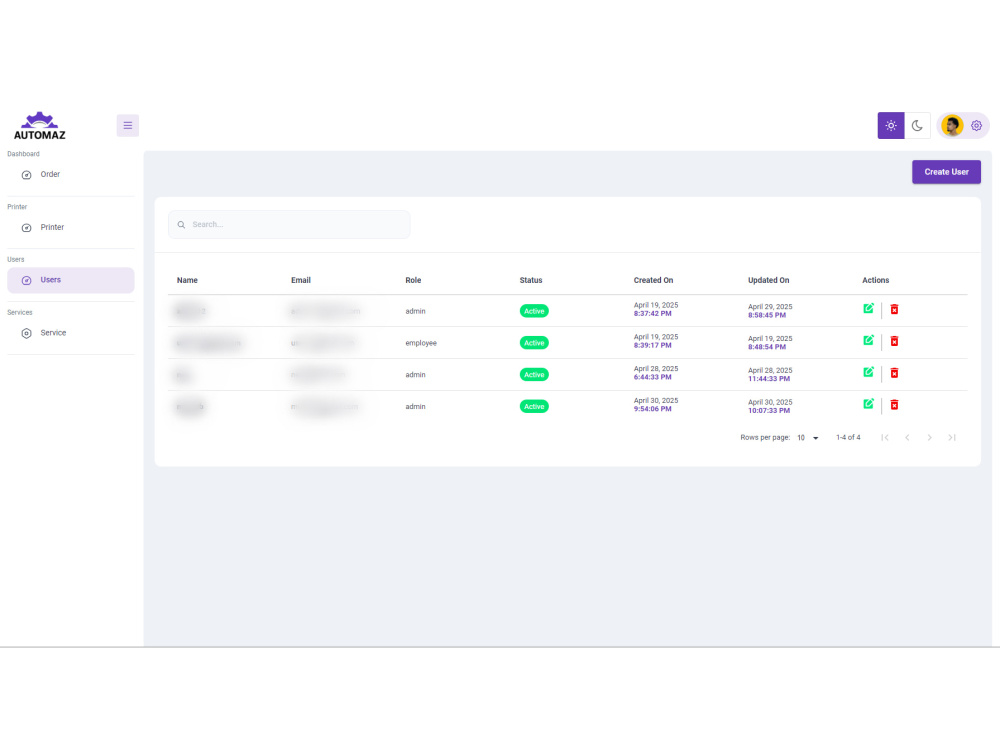Screen dimensions: 1000x750
Task: Click the Actions column header
Action: 875,281
